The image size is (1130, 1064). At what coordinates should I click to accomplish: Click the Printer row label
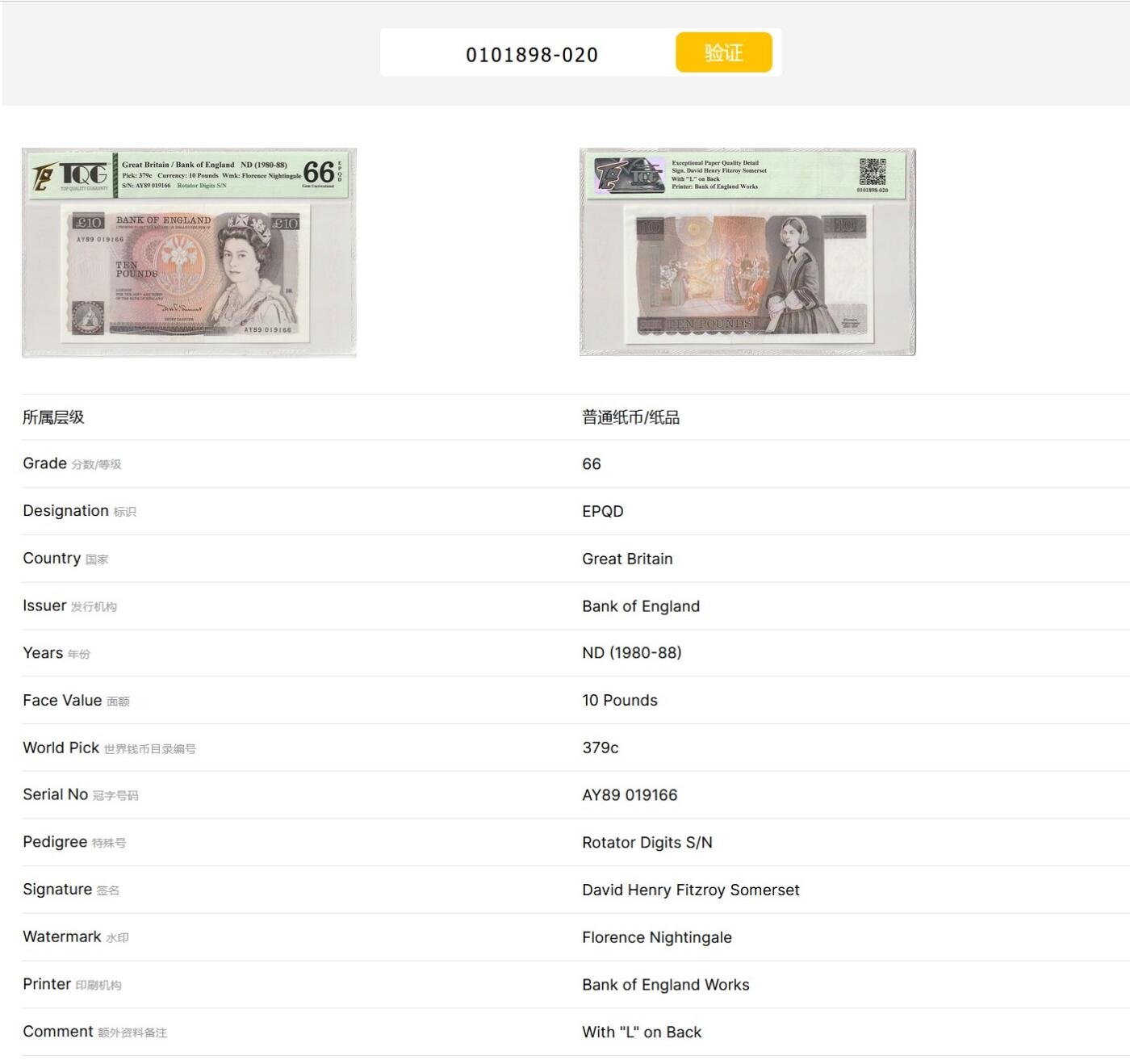point(72,984)
